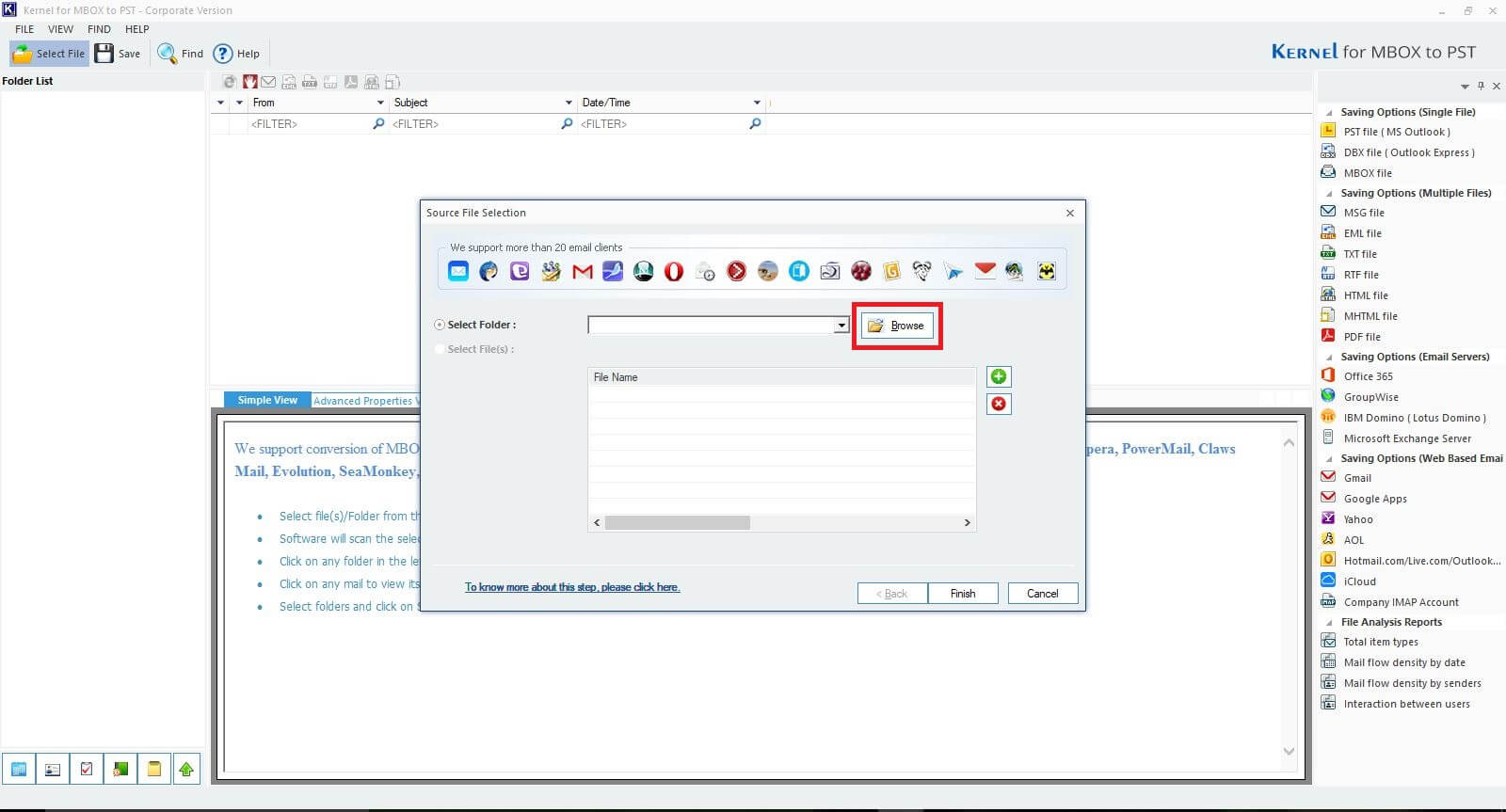Click the Subject column filter search icon
This screenshot has height=812, width=1506.
point(567,123)
